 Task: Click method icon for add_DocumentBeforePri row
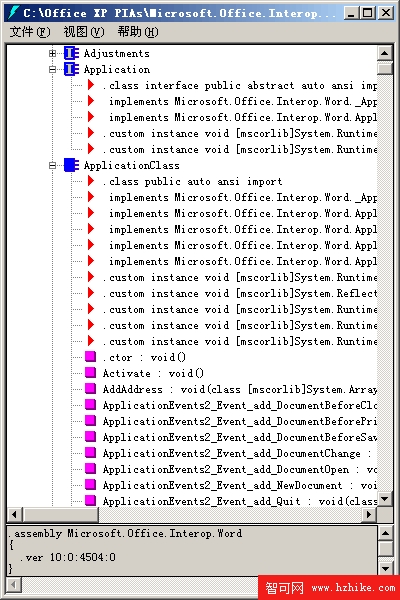90,421
